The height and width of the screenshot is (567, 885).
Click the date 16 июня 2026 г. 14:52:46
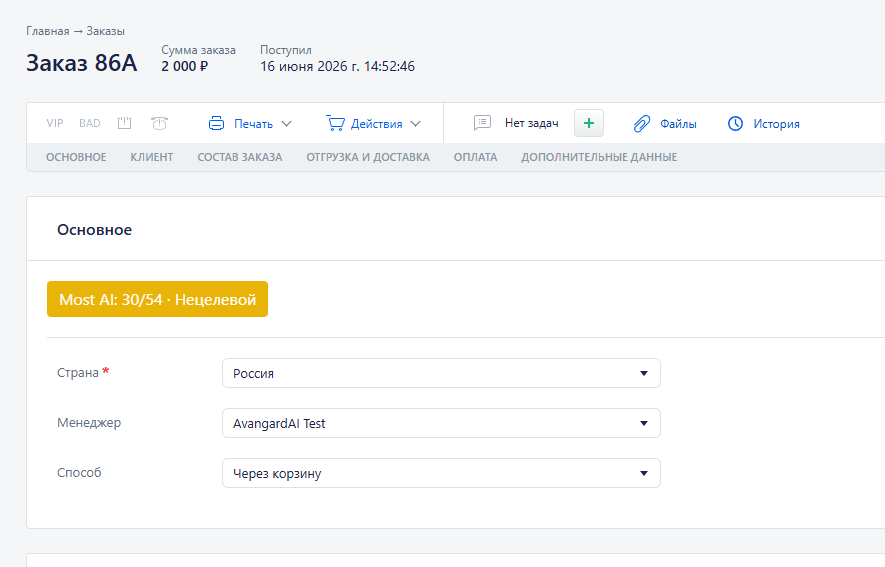click(x=338, y=66)
